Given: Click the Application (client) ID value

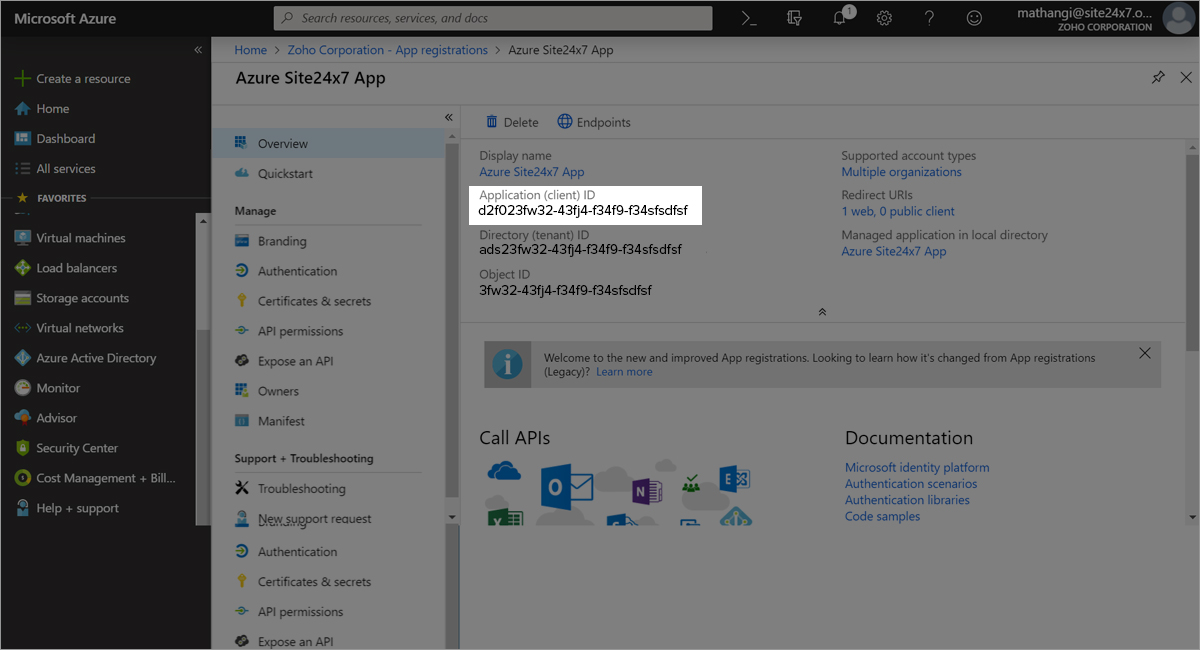Looking at the screenshot, I should [x=583, y=211].
